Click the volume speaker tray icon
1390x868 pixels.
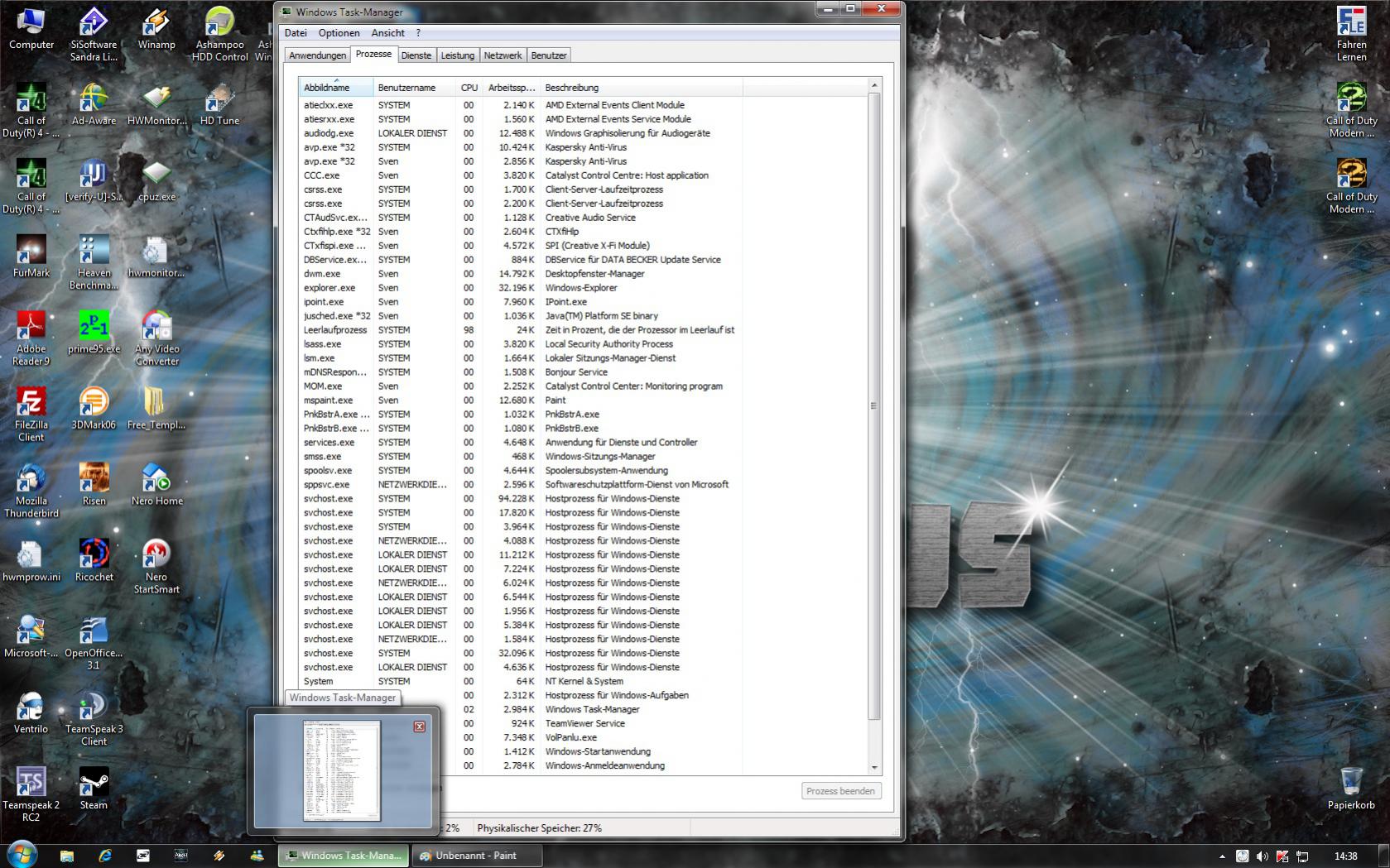click(1262, 856)
